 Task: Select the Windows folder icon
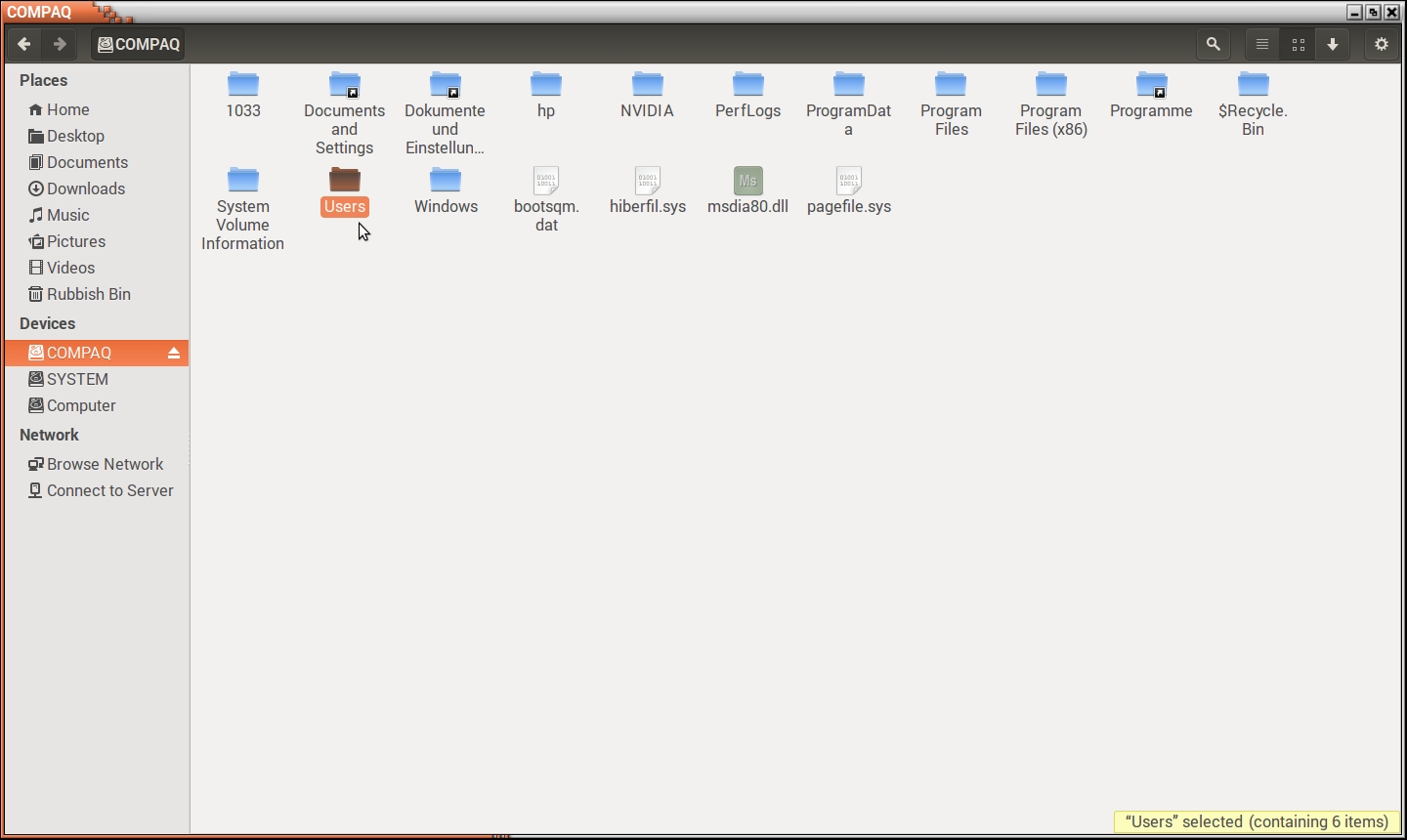click(446, 181)
